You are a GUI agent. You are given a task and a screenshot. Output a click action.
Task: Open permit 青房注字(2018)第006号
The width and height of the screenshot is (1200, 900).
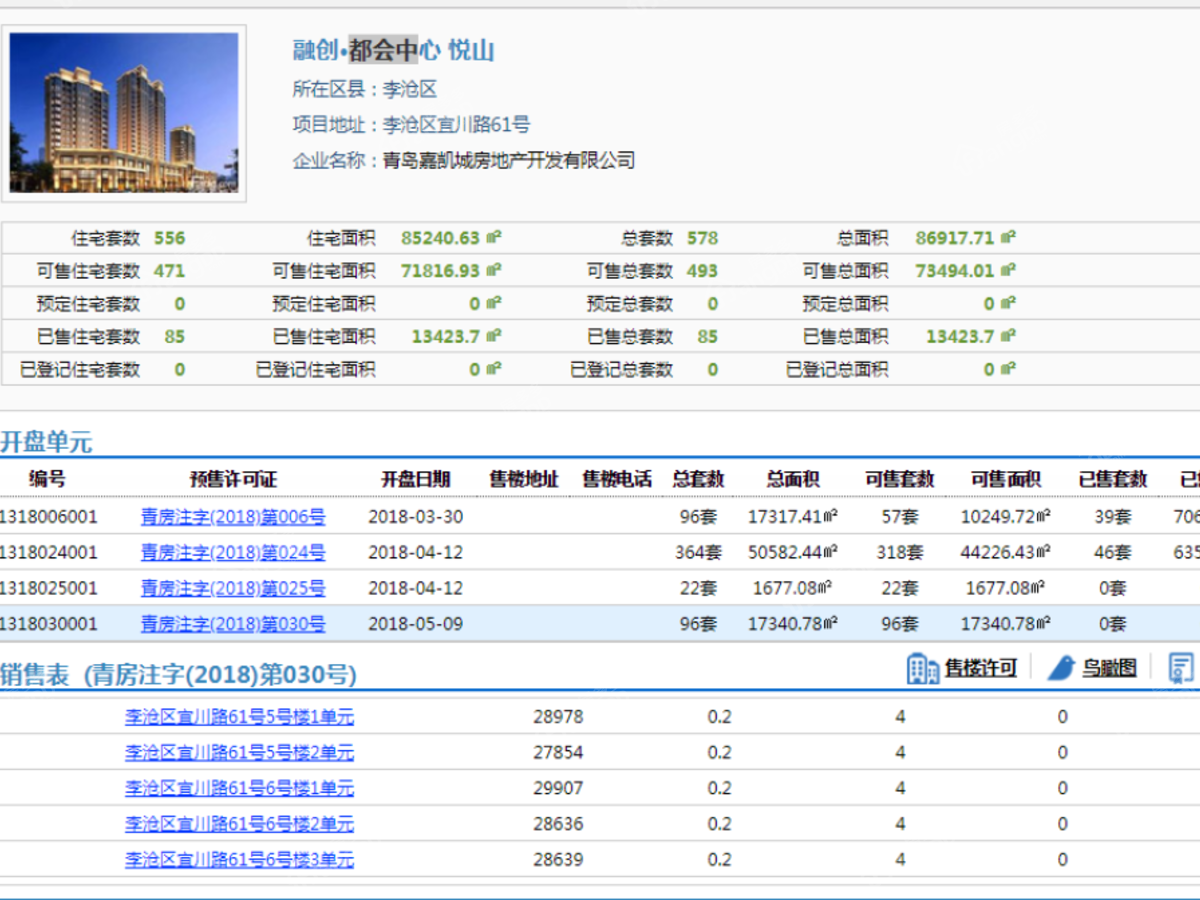click(x=233, y=518)
